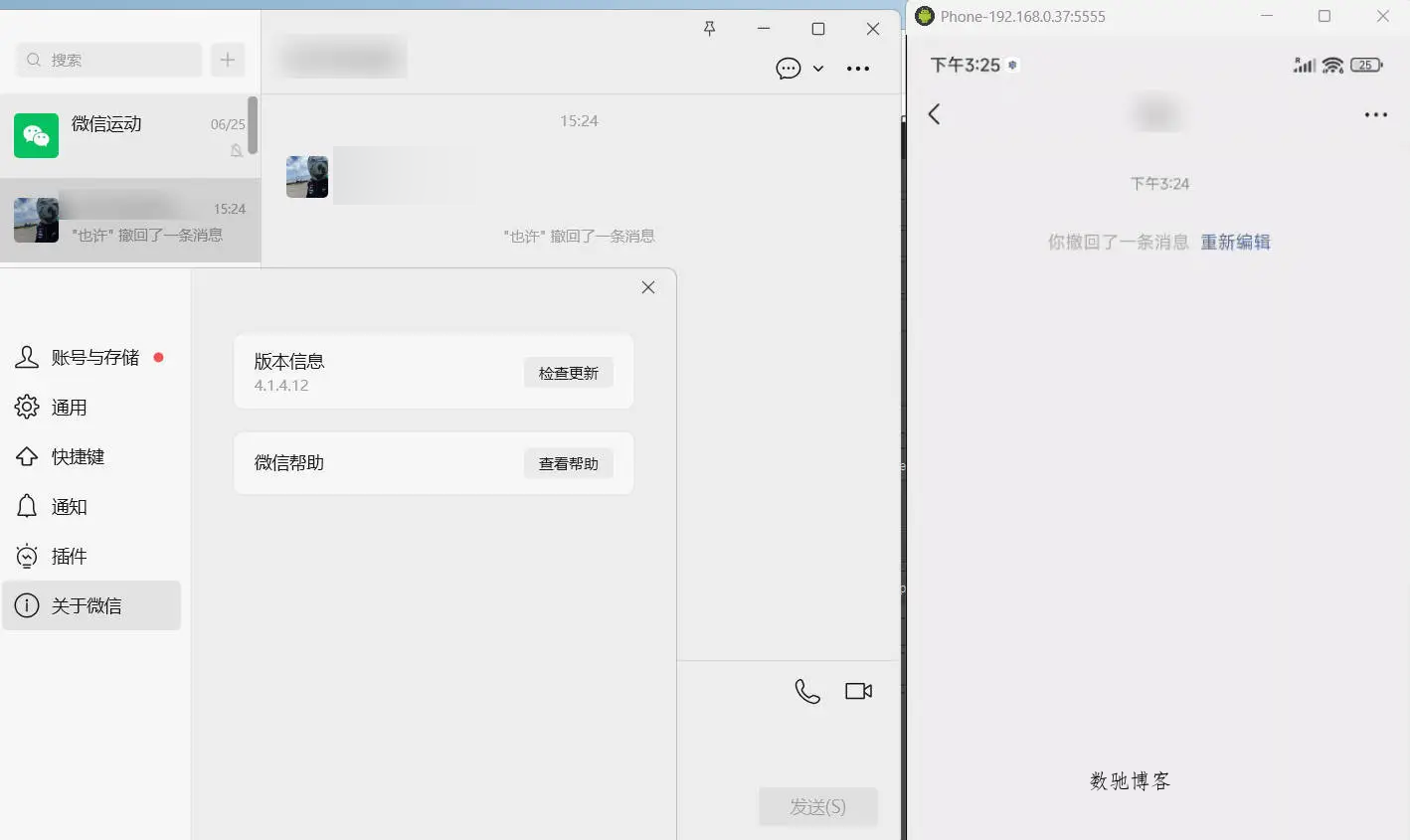
Task: Open 账号与存储 settings
Action: coord(91,358)
